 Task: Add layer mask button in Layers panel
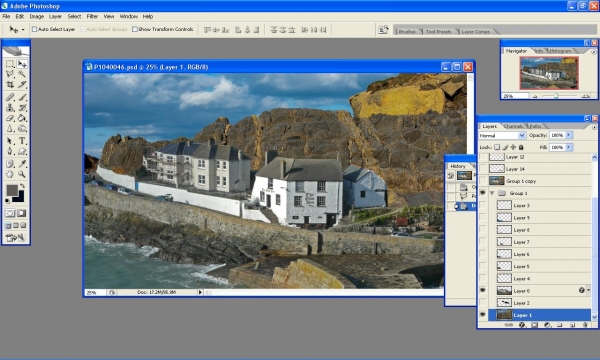(535, 325)
